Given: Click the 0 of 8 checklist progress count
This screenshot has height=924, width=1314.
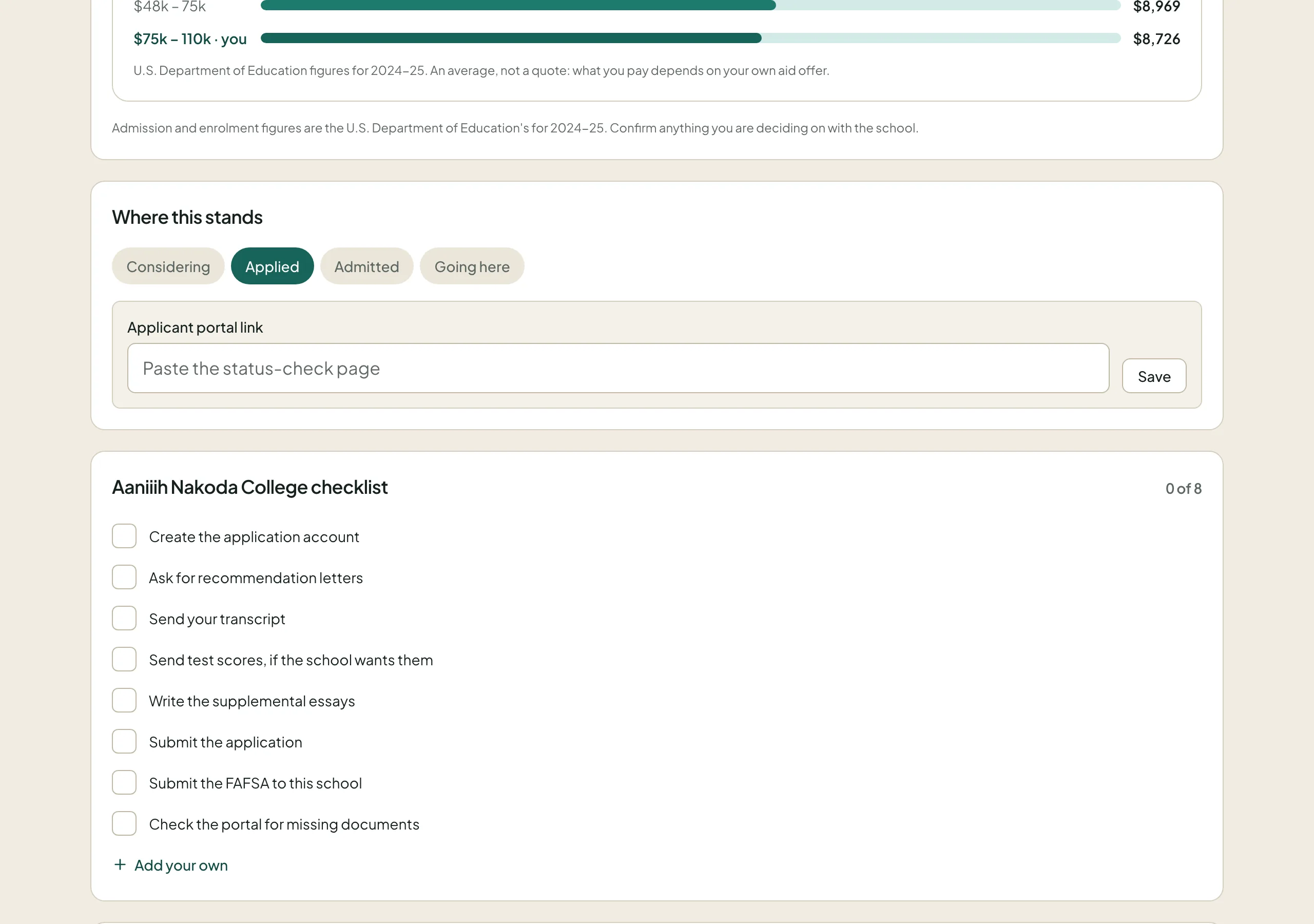Looking at the screenshot, I should [x=1184, y=488].
